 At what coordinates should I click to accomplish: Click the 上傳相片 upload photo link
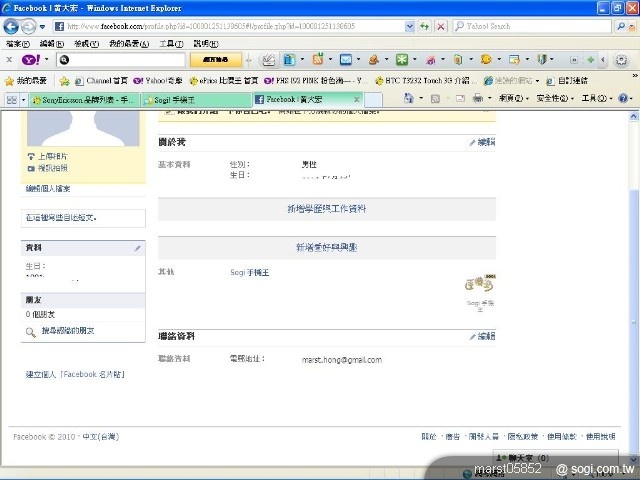point(53,156)
